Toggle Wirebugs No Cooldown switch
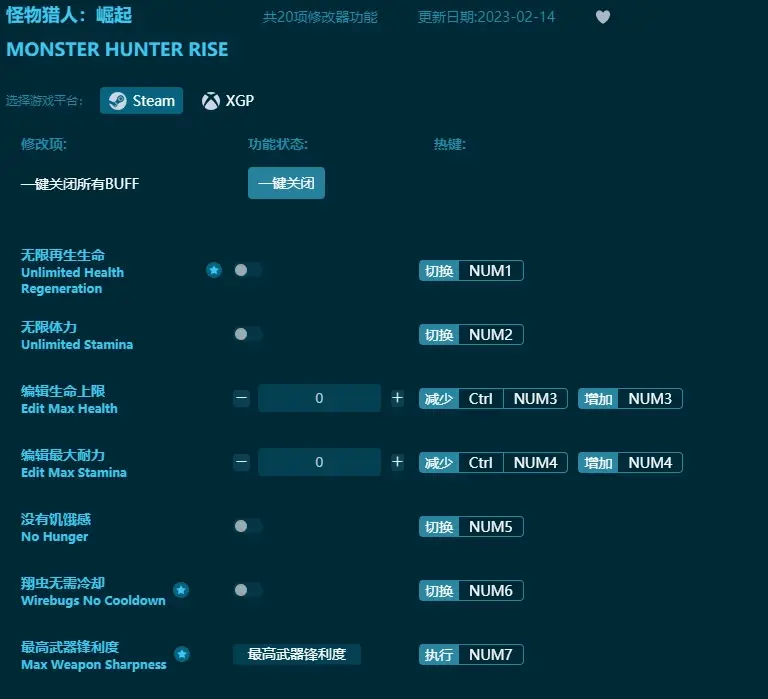Viewport: 768px width, 699px height. tap(247, 590)
